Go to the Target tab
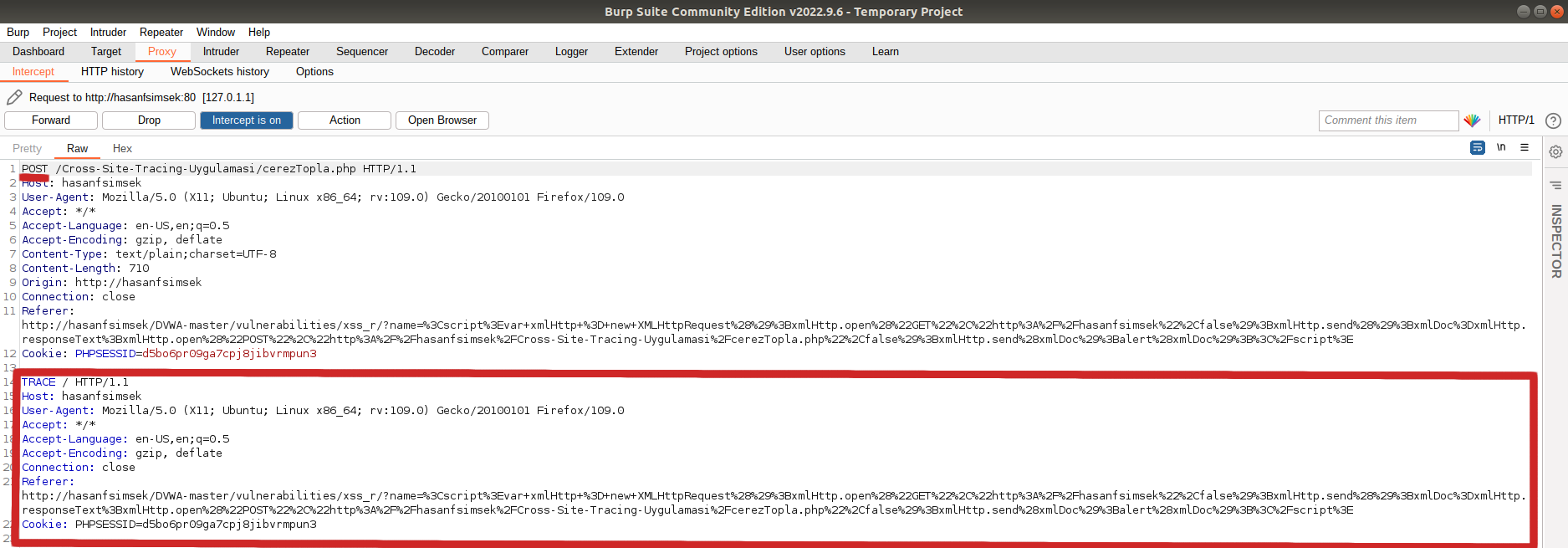Viewport: 1568px width, 548px height. [106, 52]
